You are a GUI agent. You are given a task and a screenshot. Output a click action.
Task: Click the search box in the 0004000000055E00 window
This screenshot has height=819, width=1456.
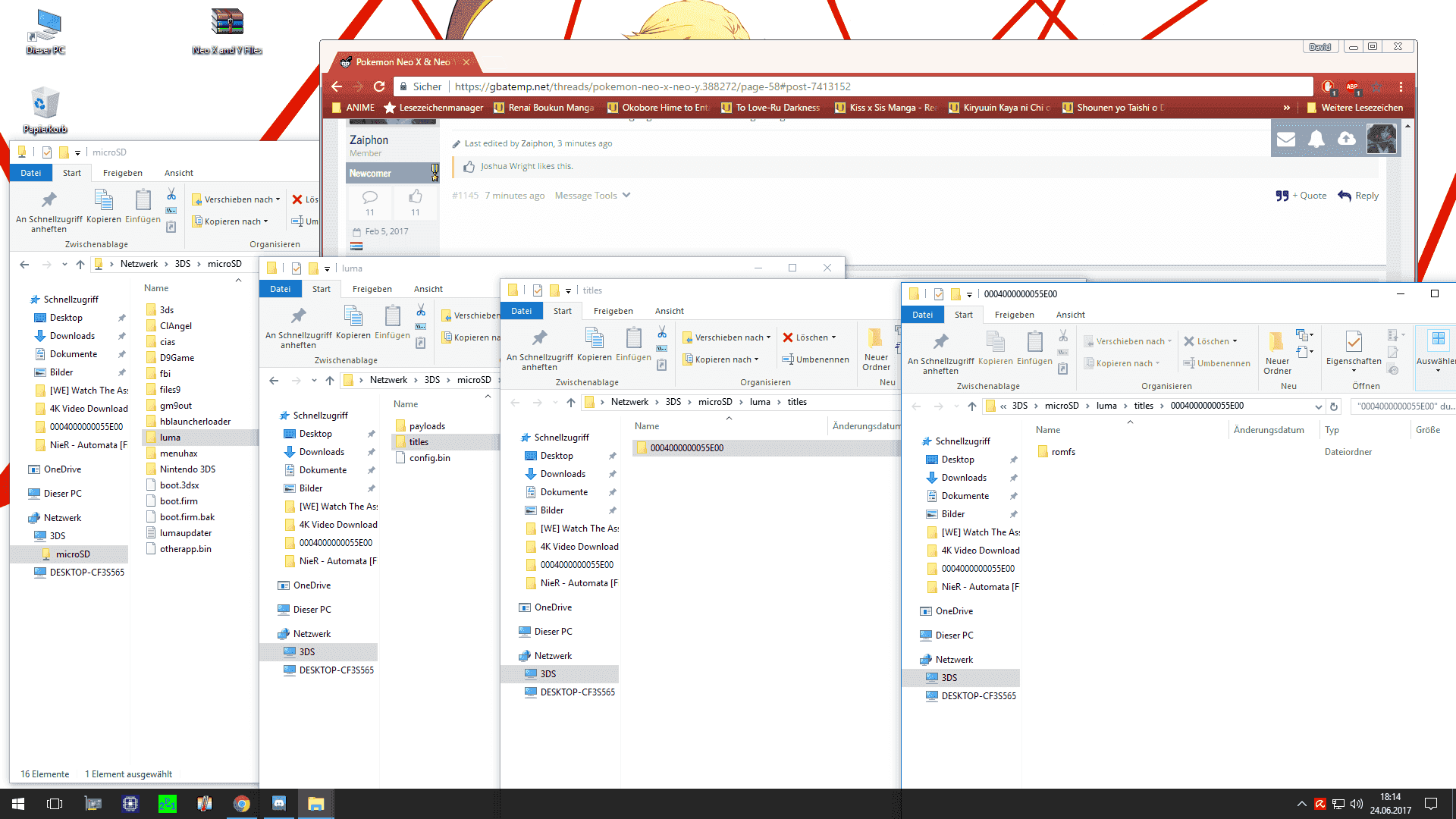coord(1404,406)
